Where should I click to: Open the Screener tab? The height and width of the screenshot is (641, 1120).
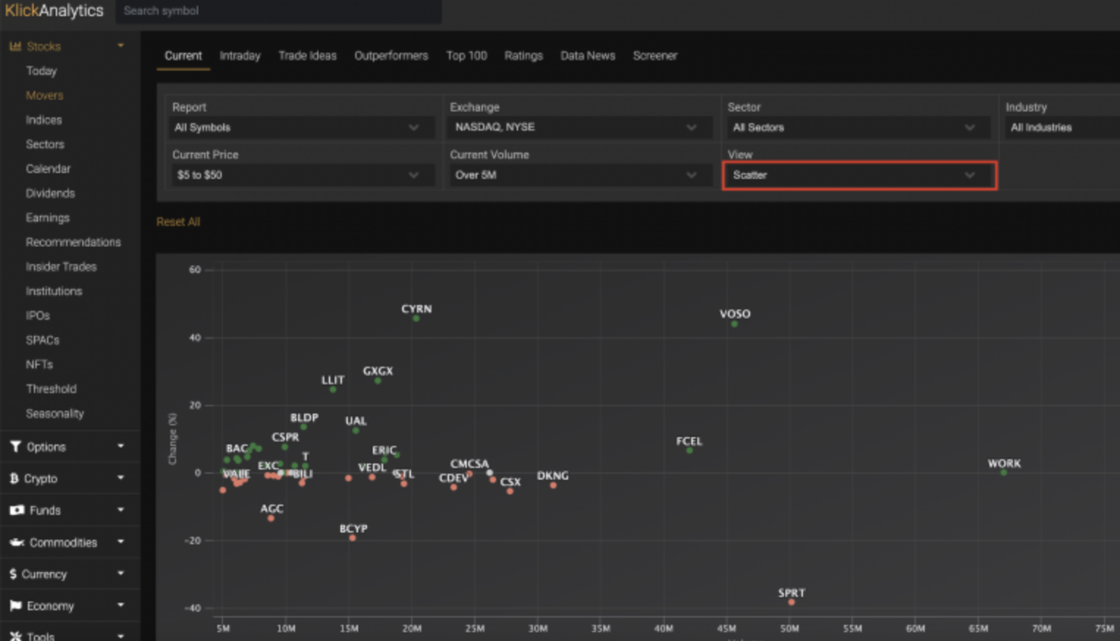[654, 56]
